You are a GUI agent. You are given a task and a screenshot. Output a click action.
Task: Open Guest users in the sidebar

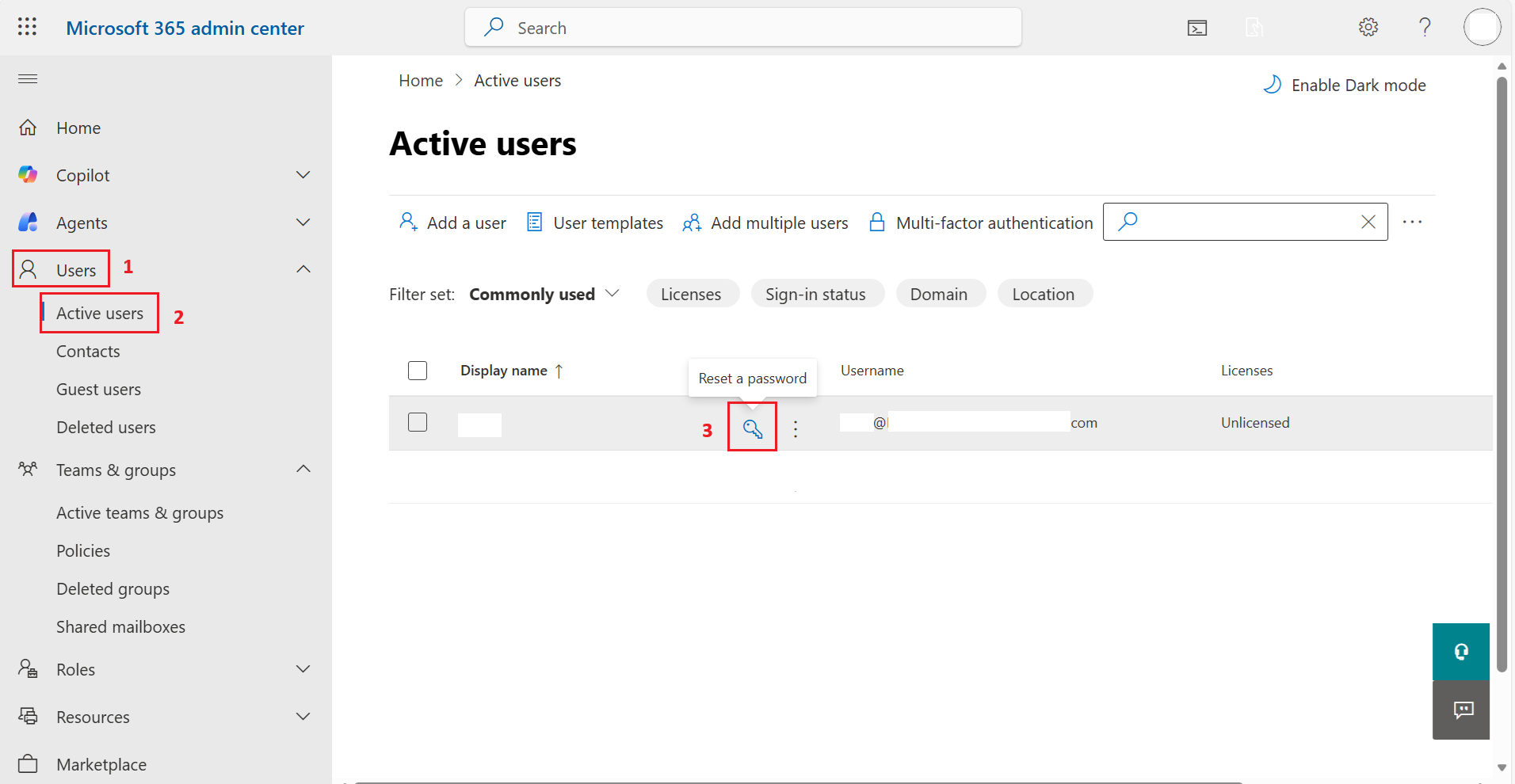coord(99,390)
